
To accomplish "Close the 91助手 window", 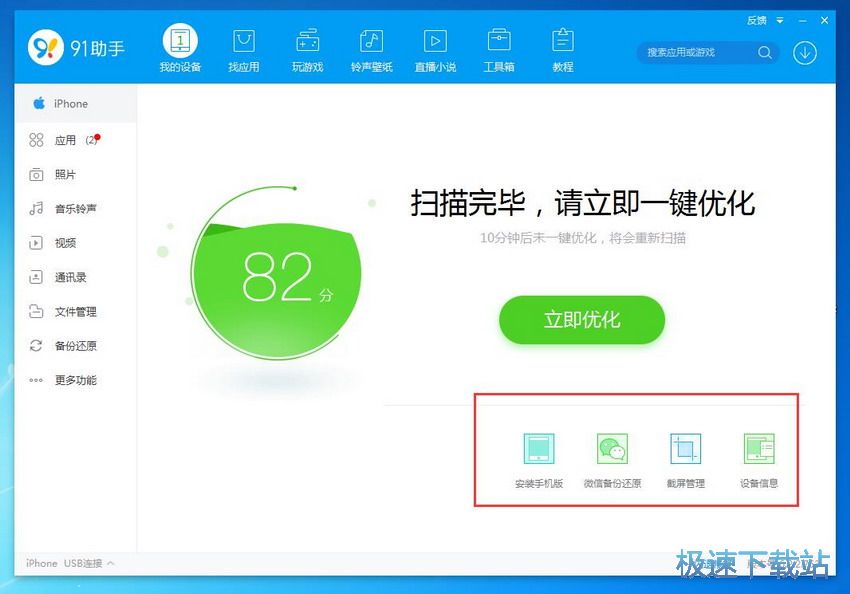I will [x=824, y=21].
